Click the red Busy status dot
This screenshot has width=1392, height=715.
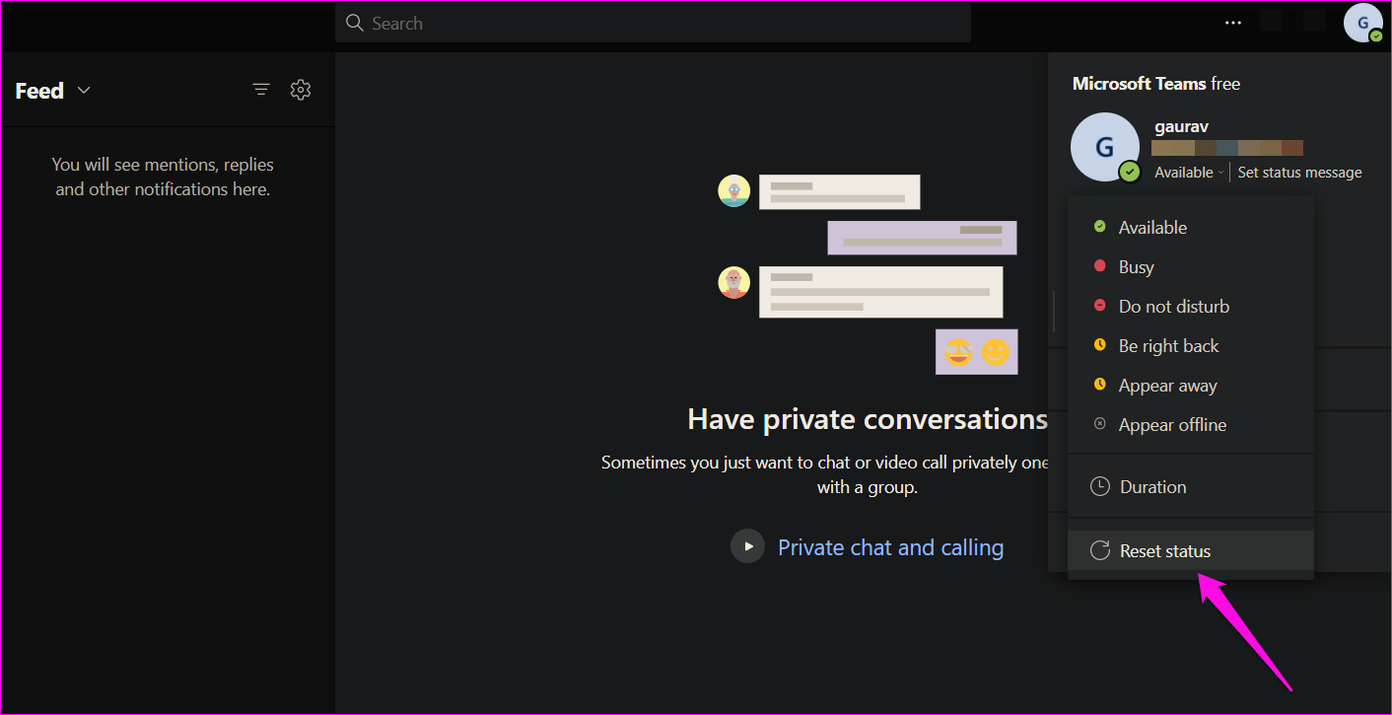click(x=1100, y=266)
